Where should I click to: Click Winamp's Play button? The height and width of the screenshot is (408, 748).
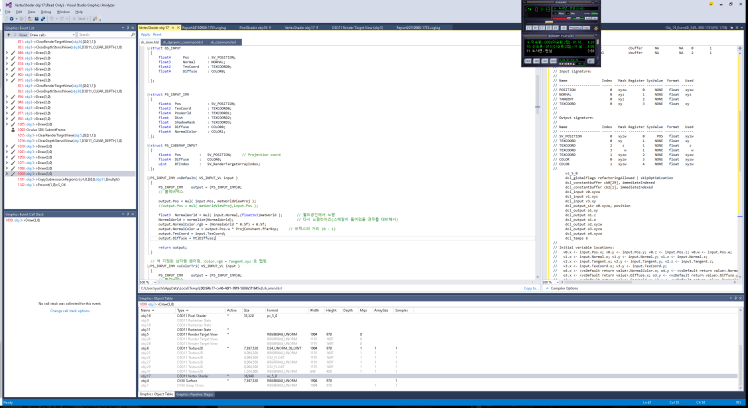[x=536, y=28]
